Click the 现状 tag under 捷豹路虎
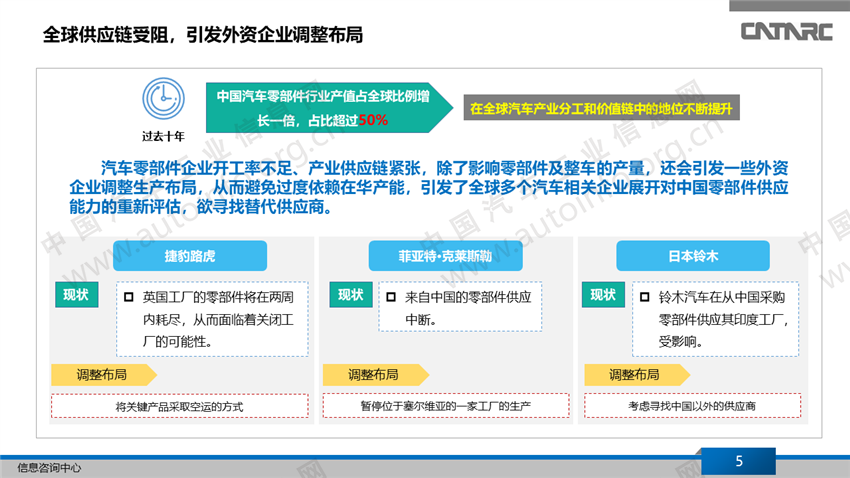 76,295
